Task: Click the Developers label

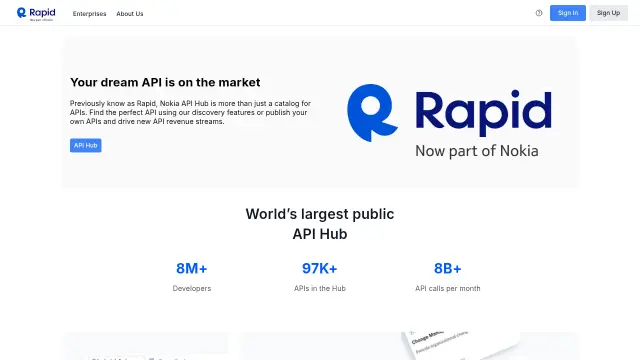Action: [x=191, y=288]
